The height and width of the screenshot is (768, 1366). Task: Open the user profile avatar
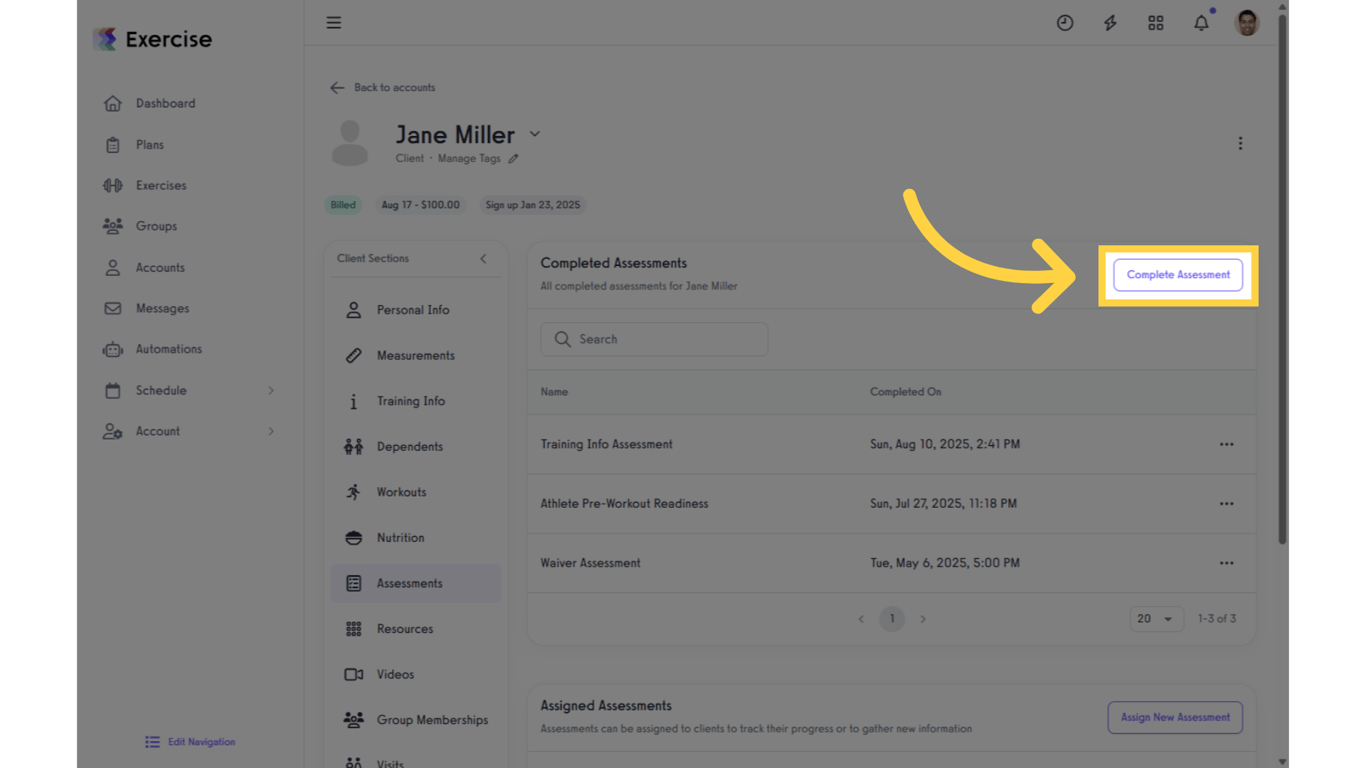pyautogui.click(x=1247, y=23)
